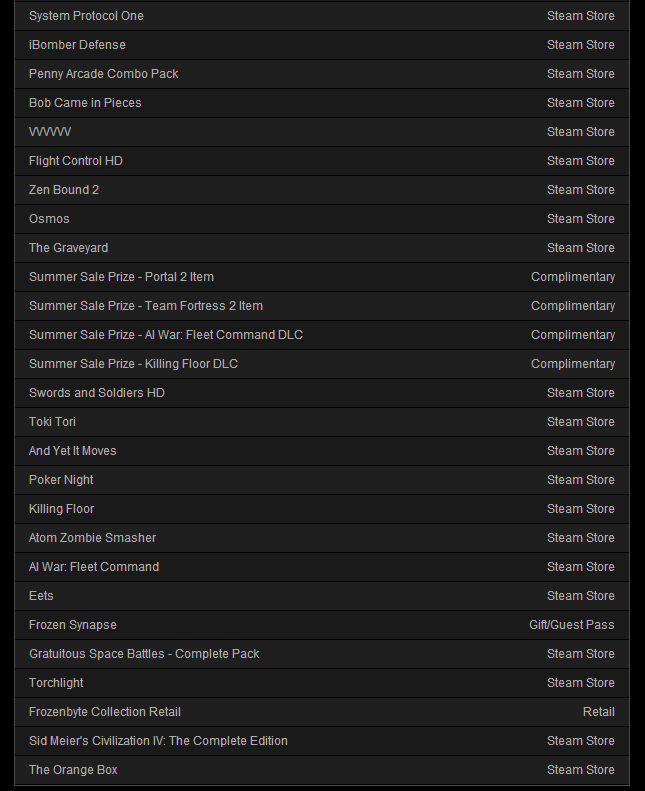The width and height of the screenshot is (645, 791).
Task: Select the Eets entry
Action: [322, 596]
